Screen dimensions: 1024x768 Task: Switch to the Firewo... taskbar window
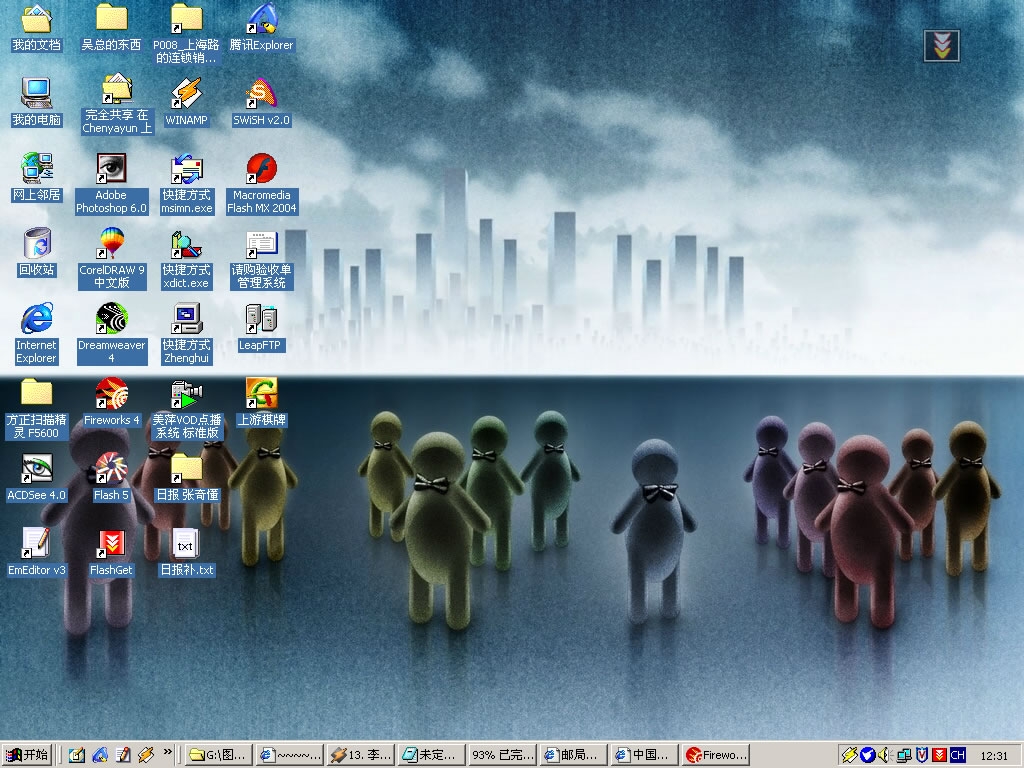pyautogui.click(x=715, y=755)
